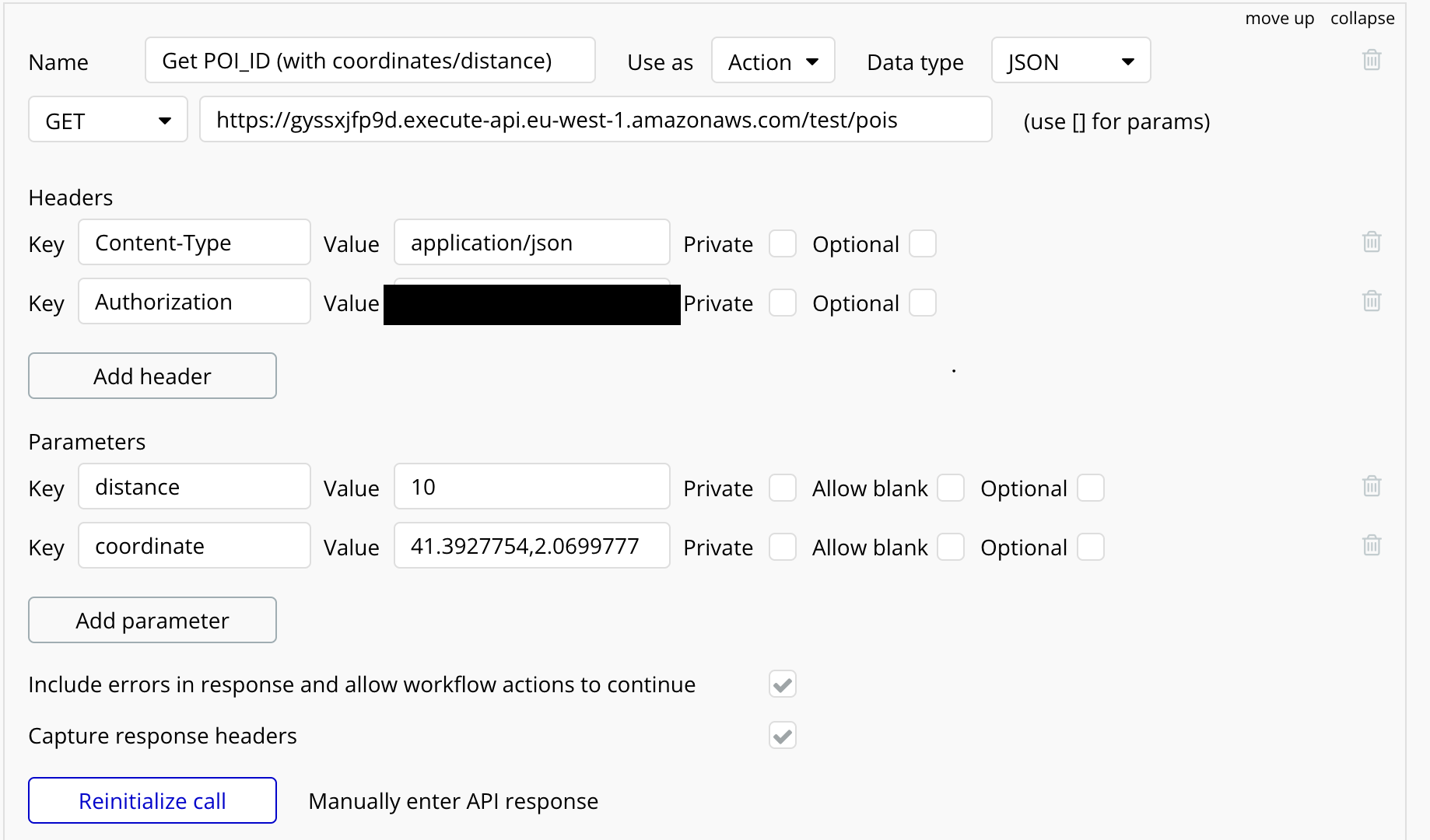This screenshot has width=1430, height=840.
Task: Click the Add header button
Action: pyautogui.click(x=152, y=376)
